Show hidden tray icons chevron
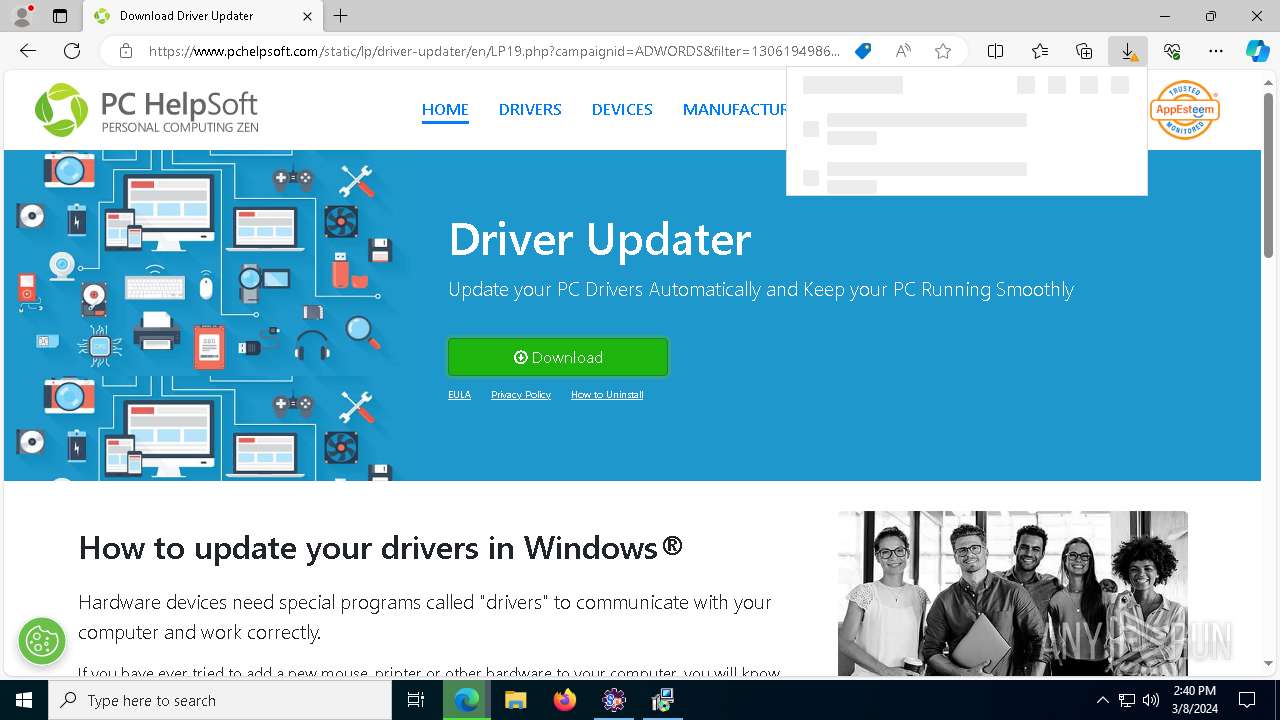1280x720 pixels. pos(1102,700)
